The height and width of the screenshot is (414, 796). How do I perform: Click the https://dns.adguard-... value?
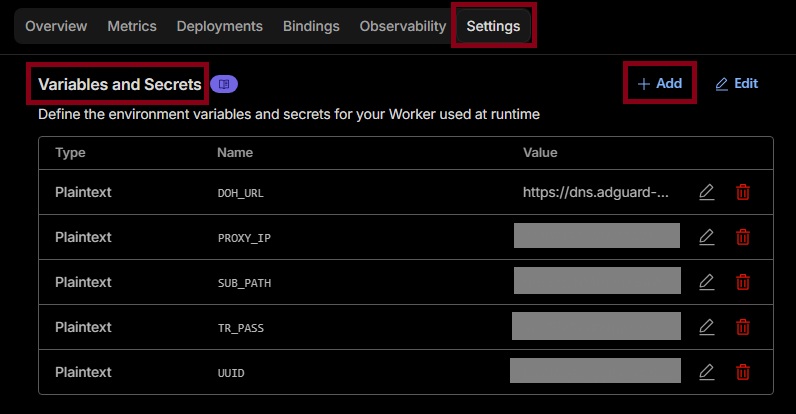click(595, 192)
